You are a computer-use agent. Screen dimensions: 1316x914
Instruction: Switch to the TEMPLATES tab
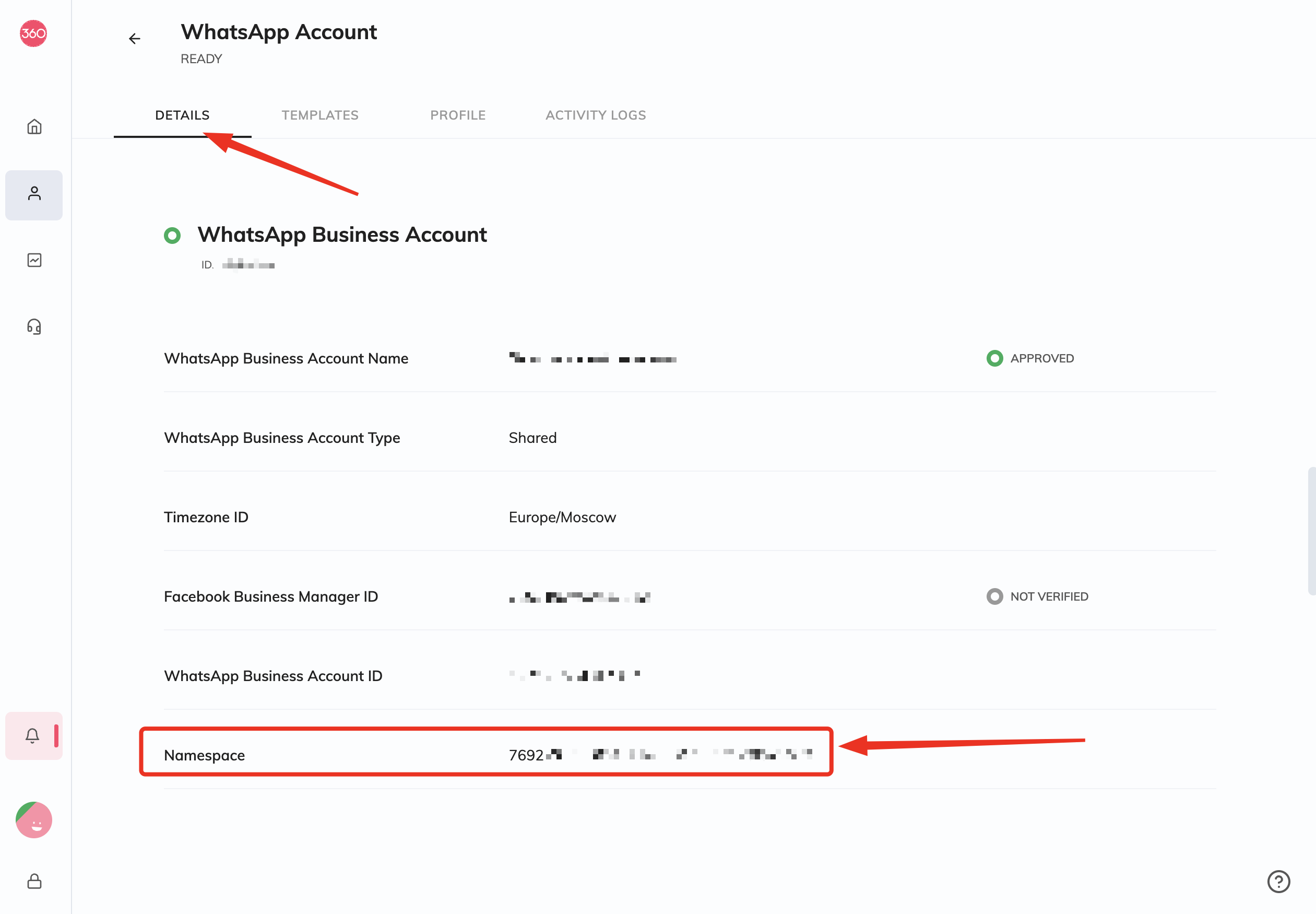pyautogui.click(x=320, y=115)
